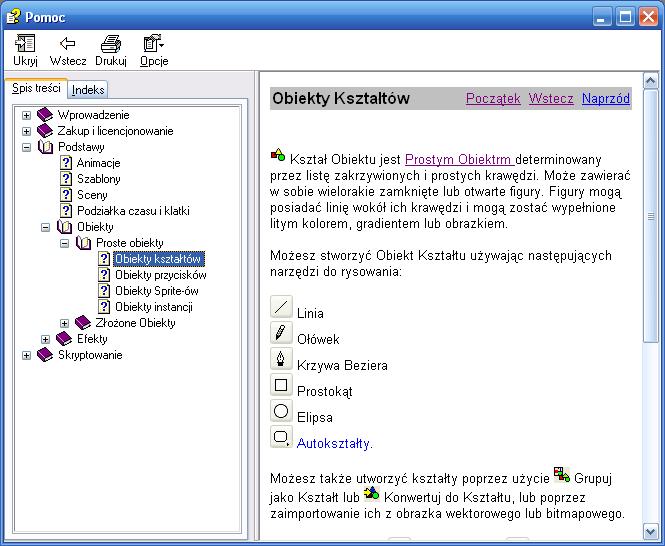Screen dimensions: 665x546
Task: Click the question page icon beside Animacje
Action: [66, 162]
